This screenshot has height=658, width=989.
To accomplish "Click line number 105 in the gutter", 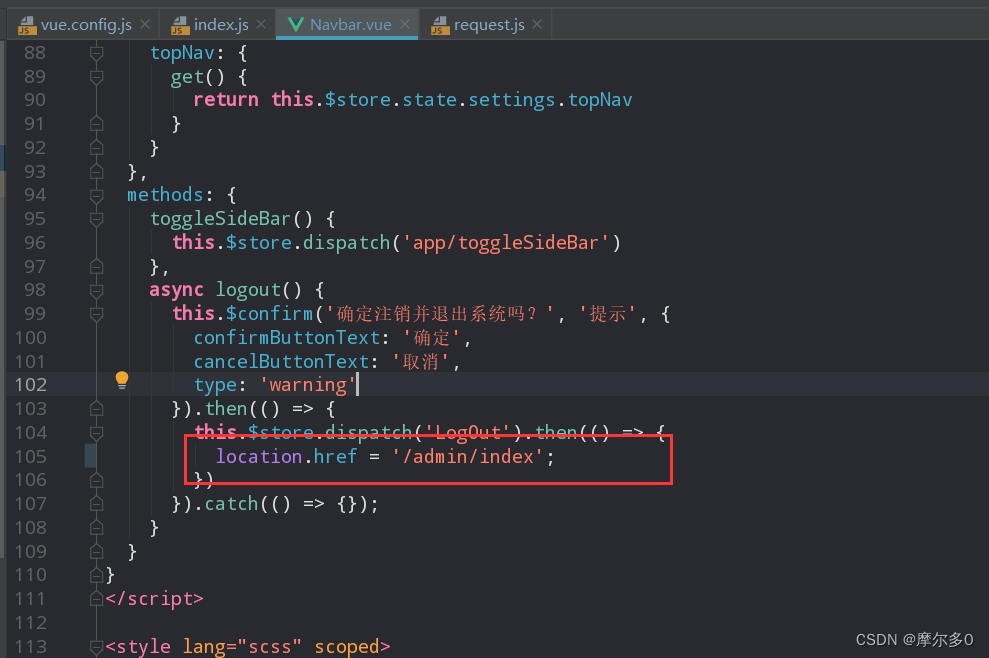I will click(30, 456).
